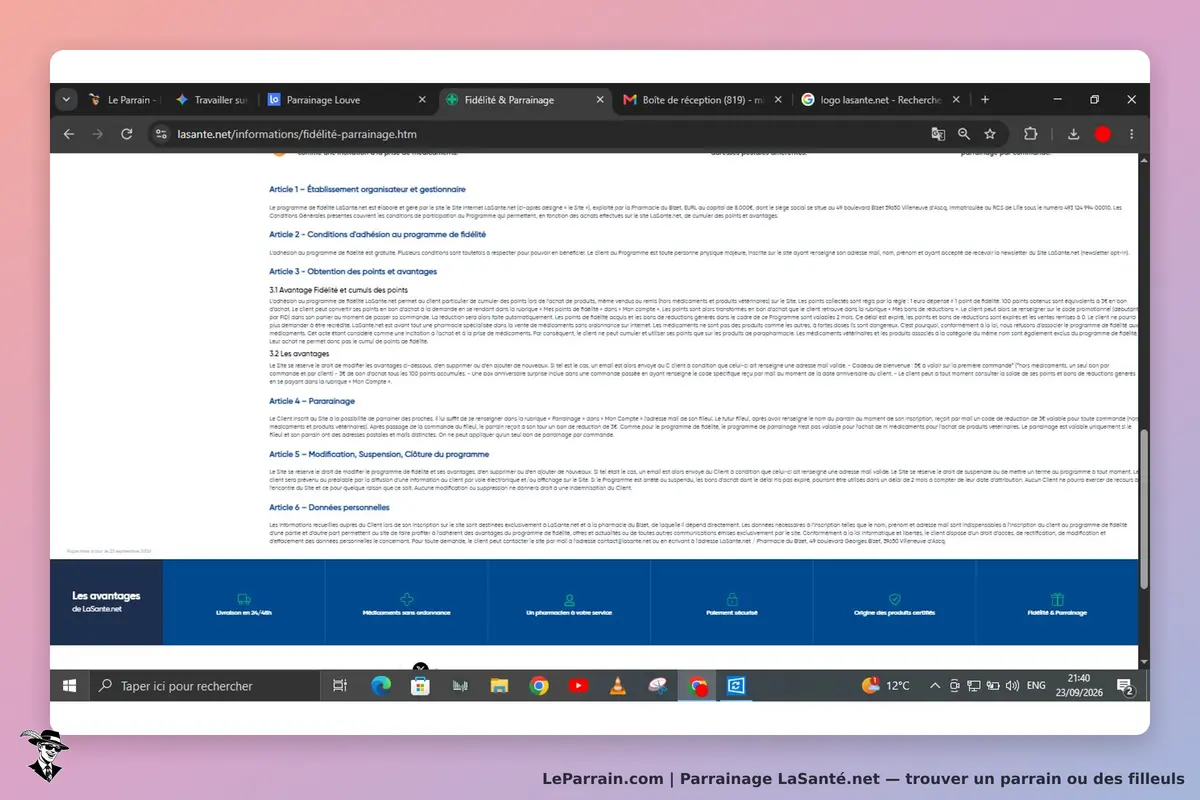Switch the ENG input language indicator
Image resolution: width=1200 pixels, height=800 pixels.
click(x=1036, y=686)
